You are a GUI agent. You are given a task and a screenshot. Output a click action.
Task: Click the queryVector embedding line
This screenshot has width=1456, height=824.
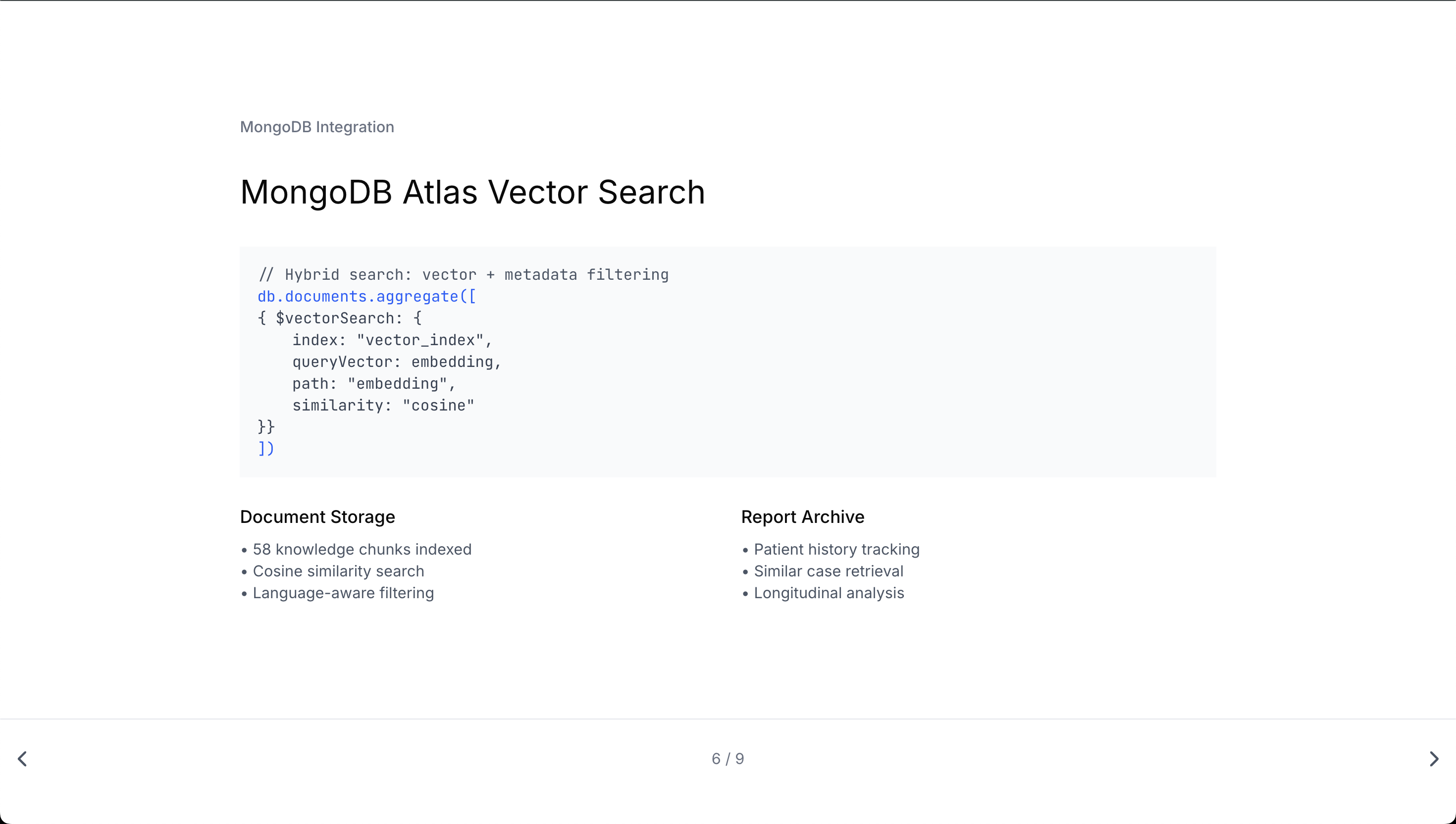tap(397, 361)
